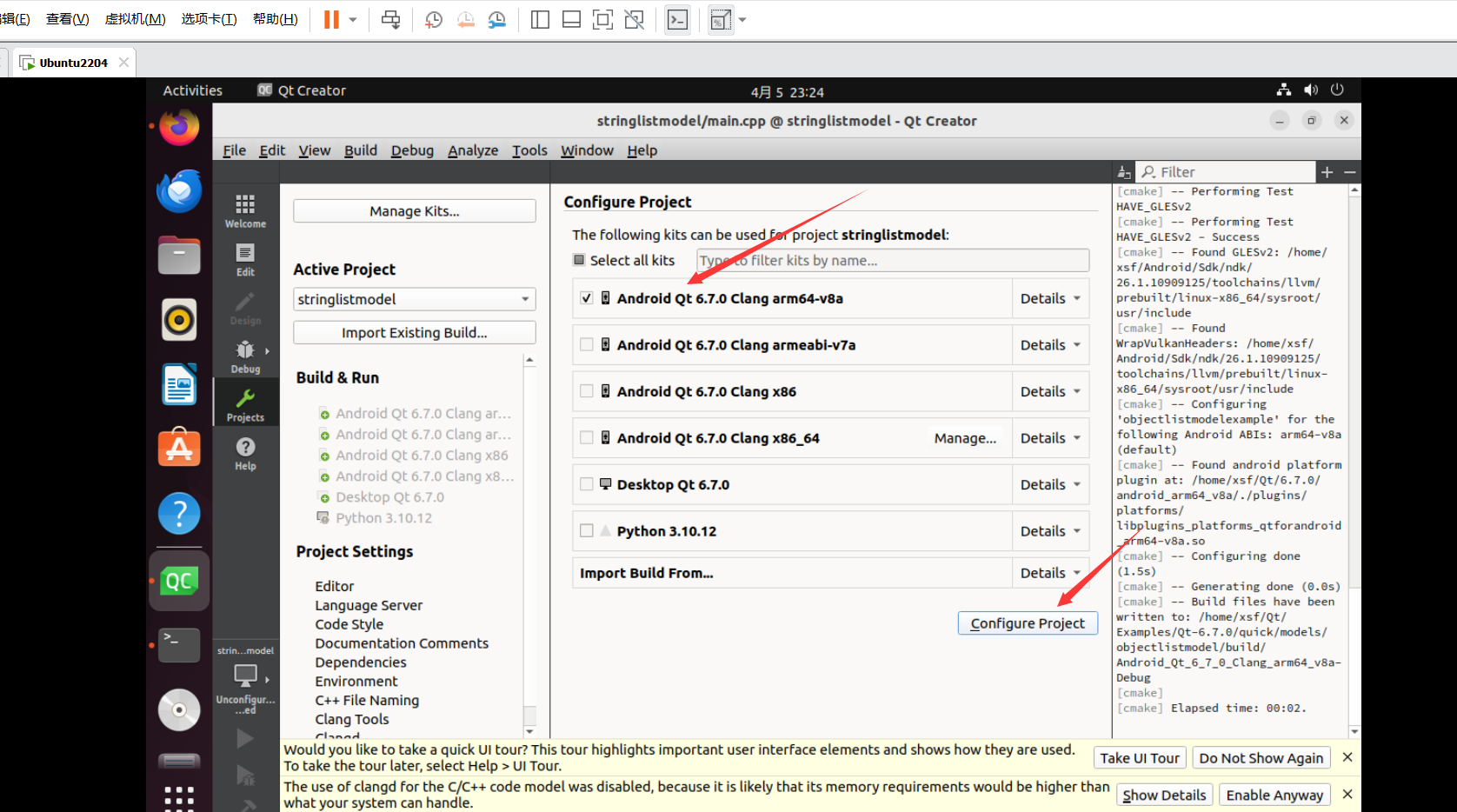Click the output pane Filter field
1457x812 pixels.
click(x=1227, y=172)
